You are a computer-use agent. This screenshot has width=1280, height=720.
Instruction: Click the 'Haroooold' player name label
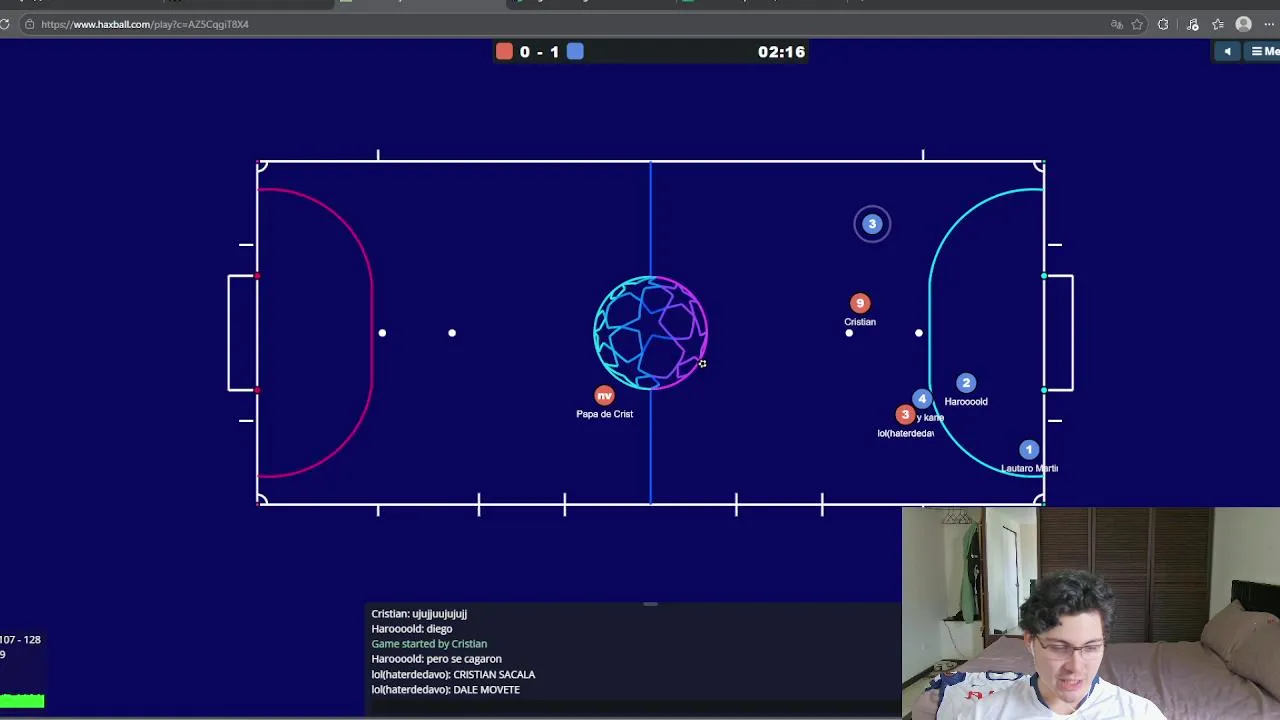(966, 402)
